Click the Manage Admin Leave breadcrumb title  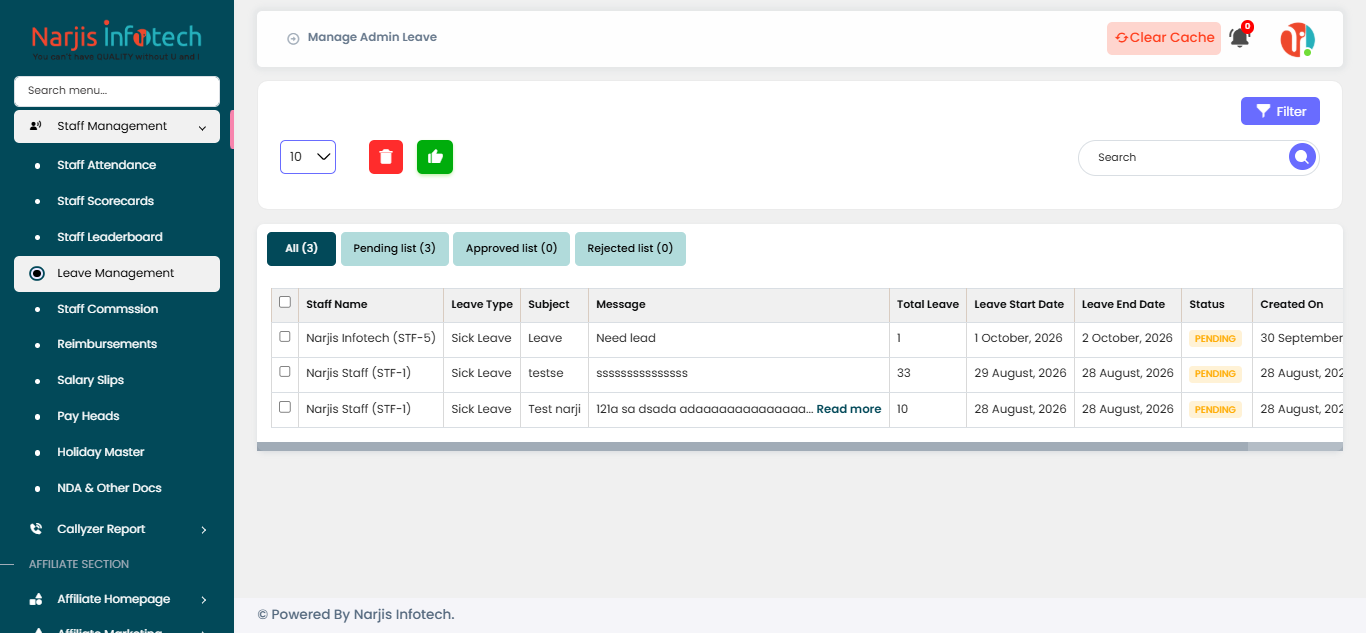[x=372, y=37]
